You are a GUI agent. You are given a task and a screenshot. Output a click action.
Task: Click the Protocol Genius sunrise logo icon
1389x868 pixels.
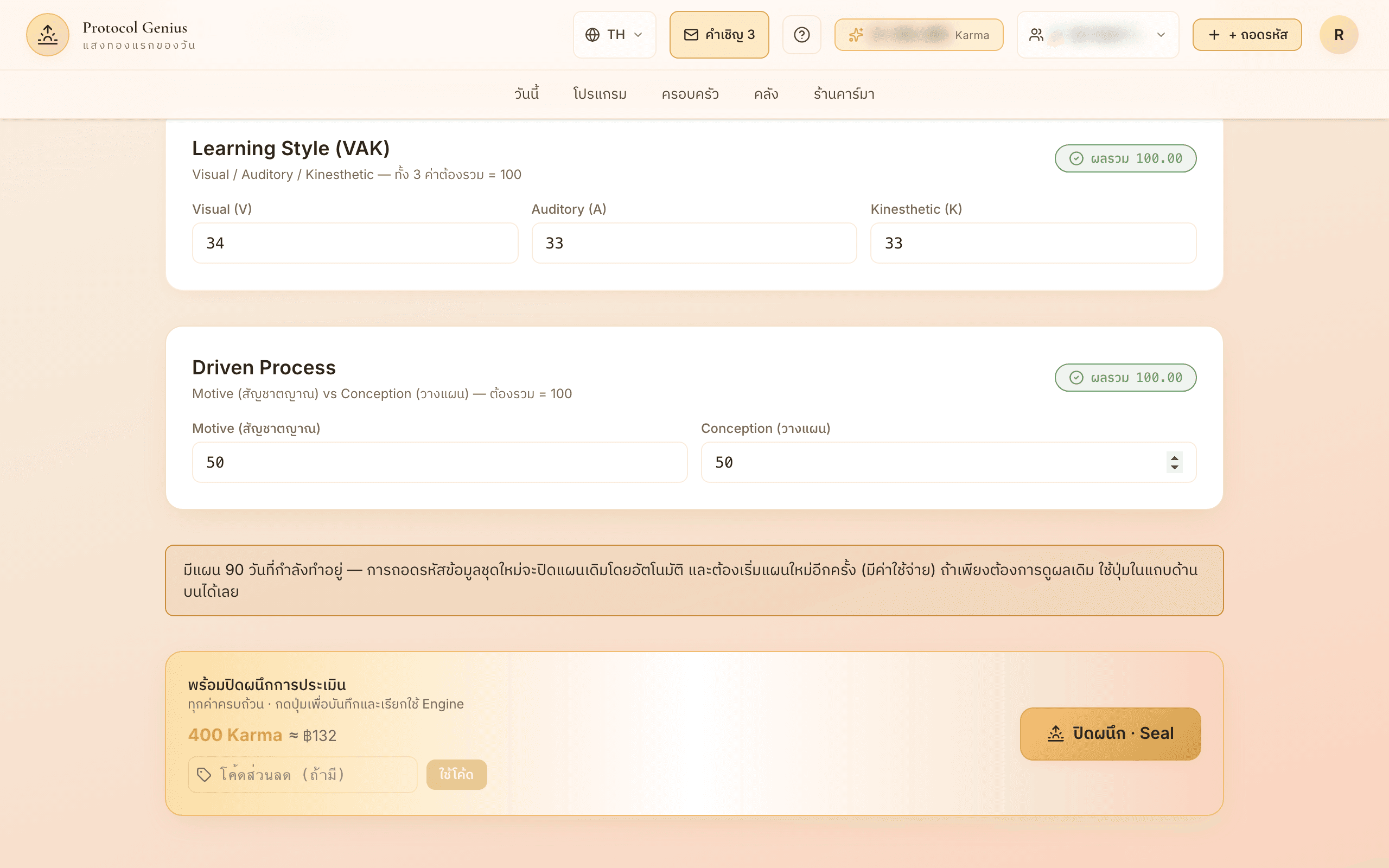(48, 35)
